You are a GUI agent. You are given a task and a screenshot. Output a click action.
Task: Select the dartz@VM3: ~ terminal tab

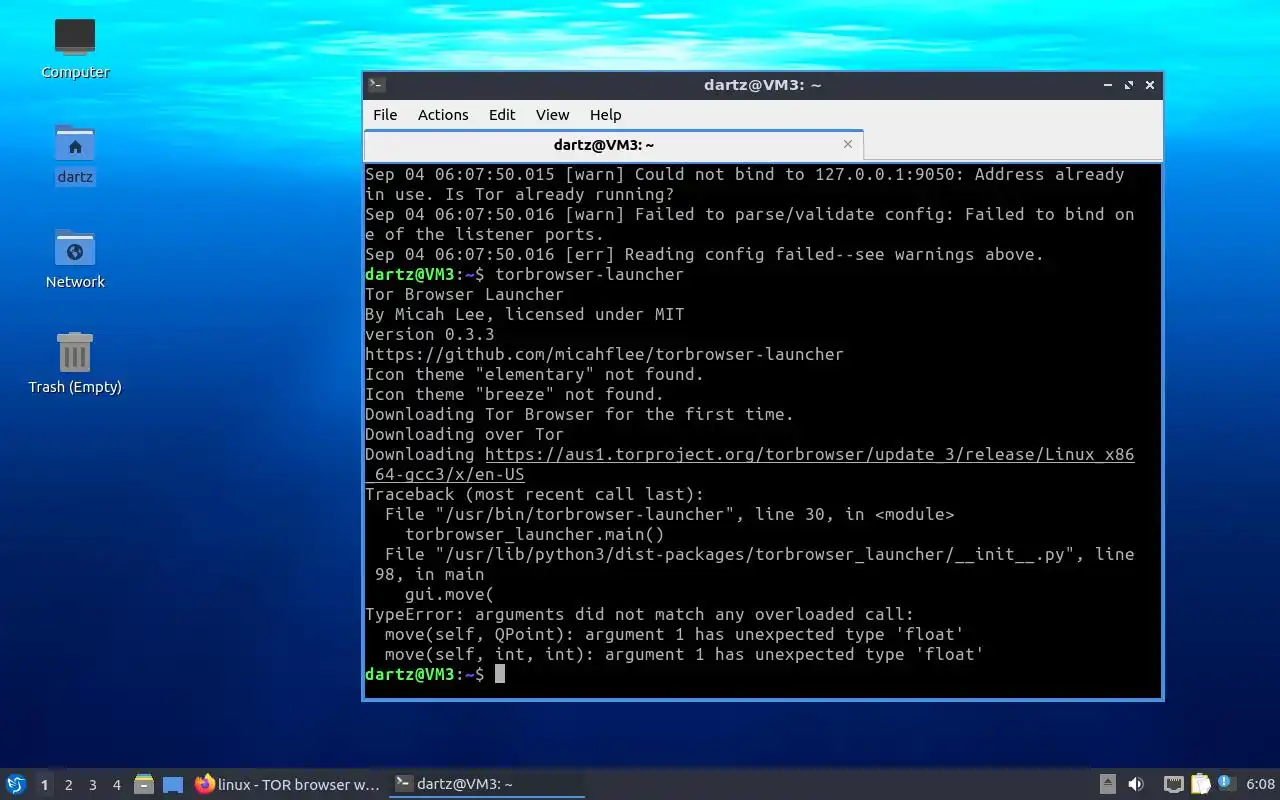613,145
